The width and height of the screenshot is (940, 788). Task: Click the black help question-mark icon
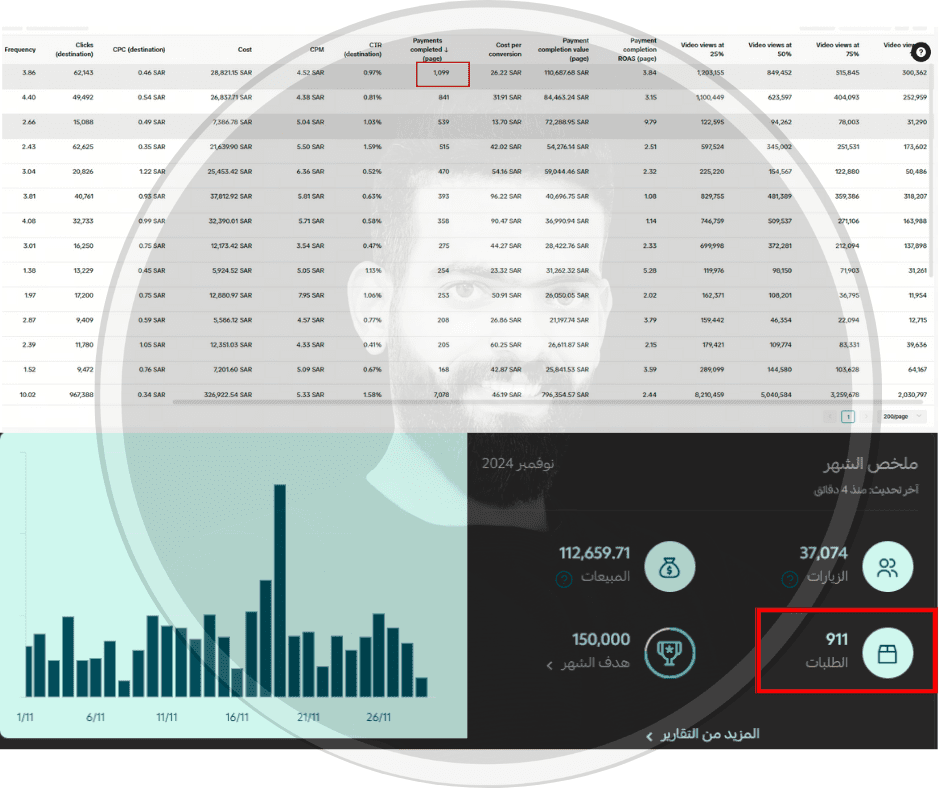920,52
